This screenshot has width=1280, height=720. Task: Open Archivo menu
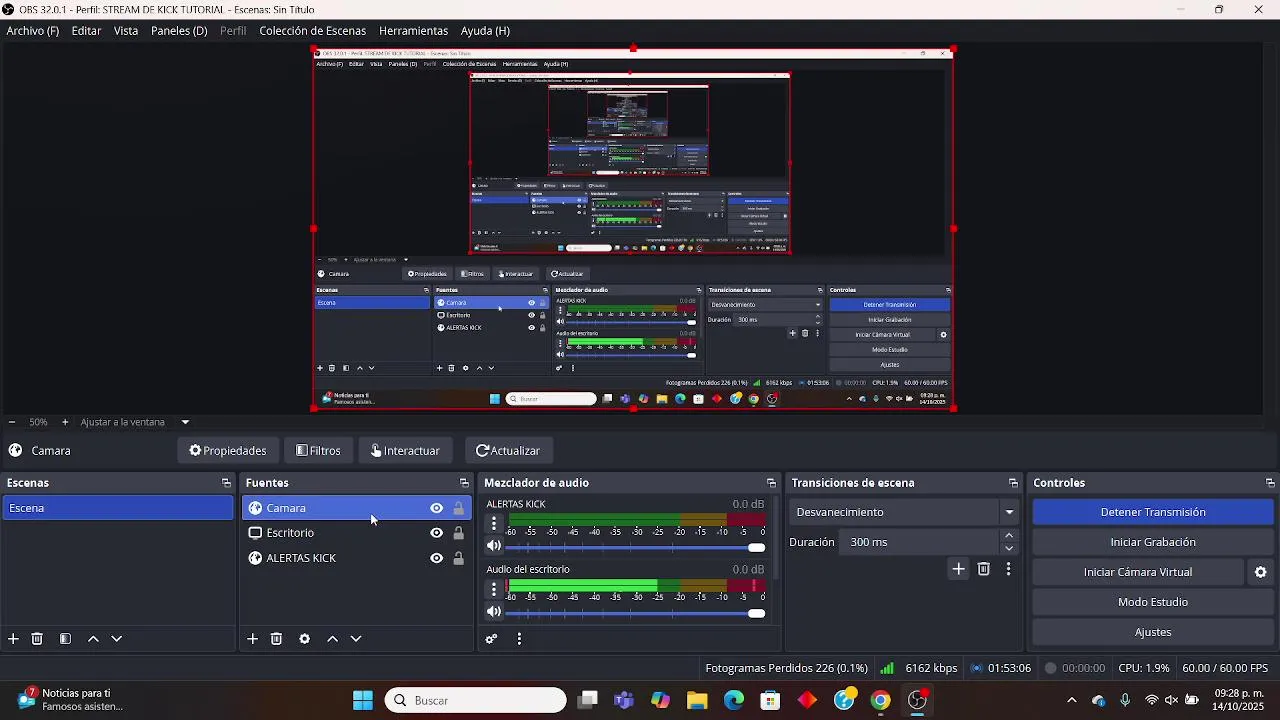point(33,31)
